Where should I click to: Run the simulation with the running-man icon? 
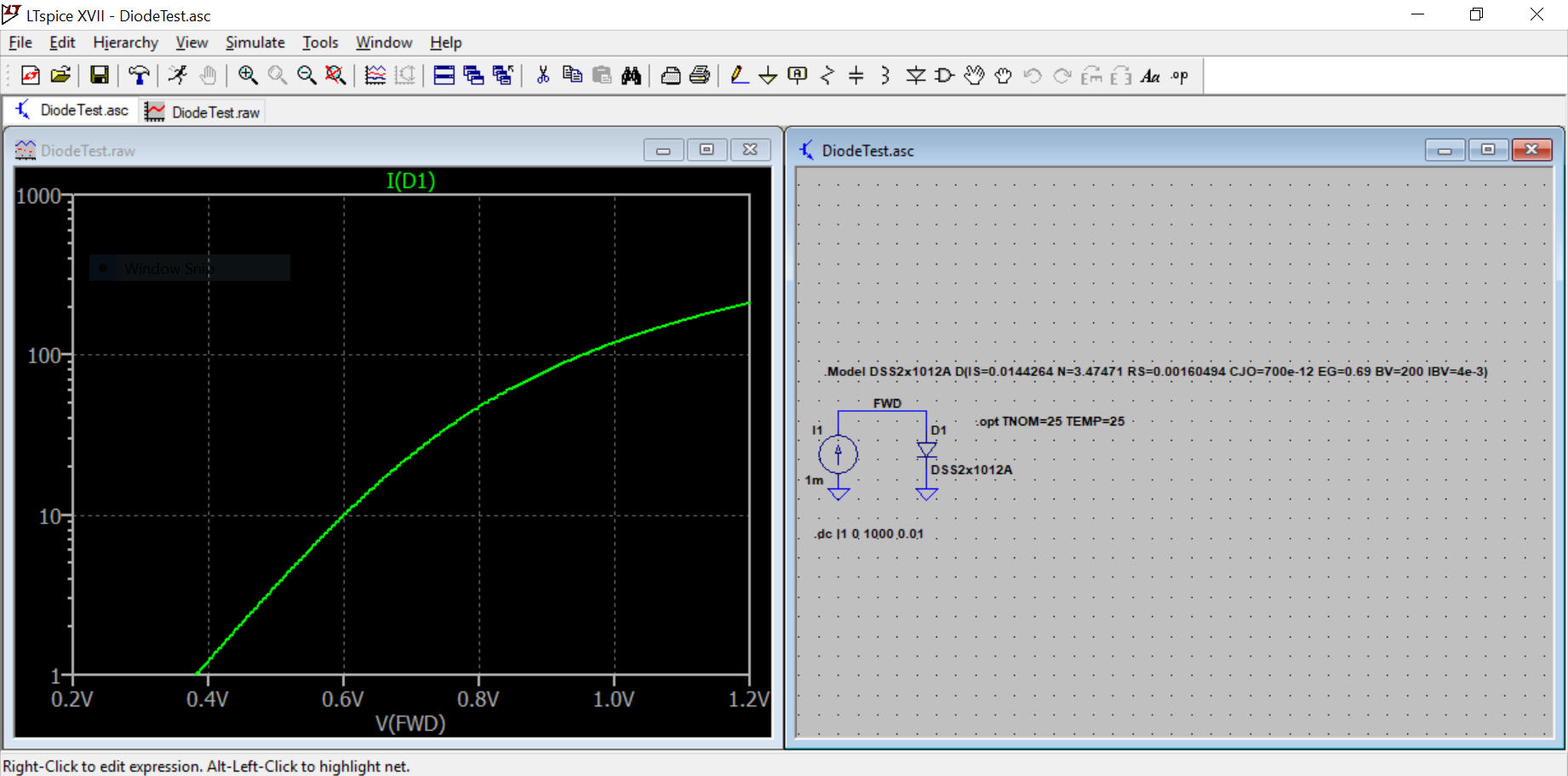[178, 76]
